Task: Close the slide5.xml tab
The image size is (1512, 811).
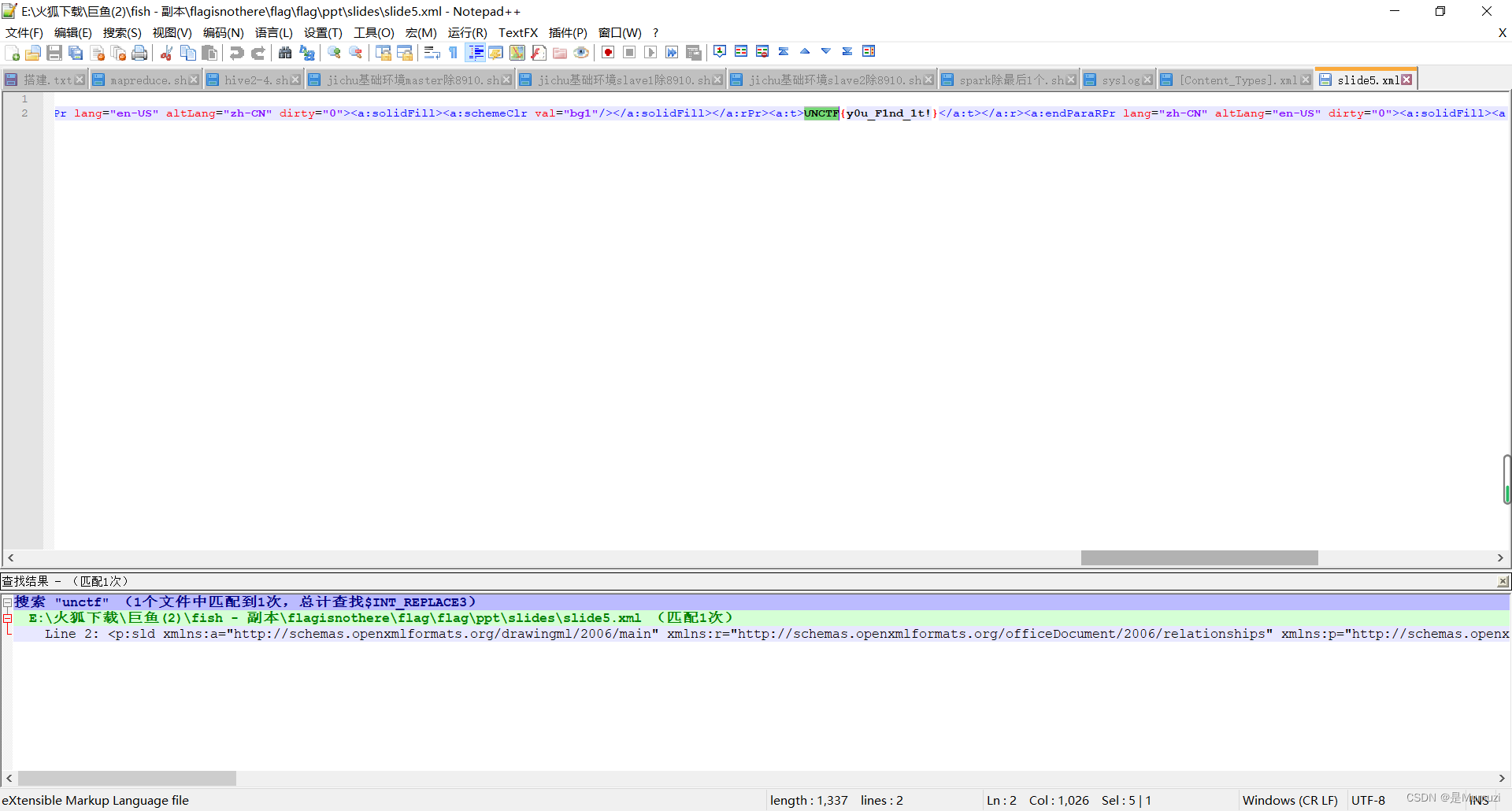Action: pos(1406,80)
